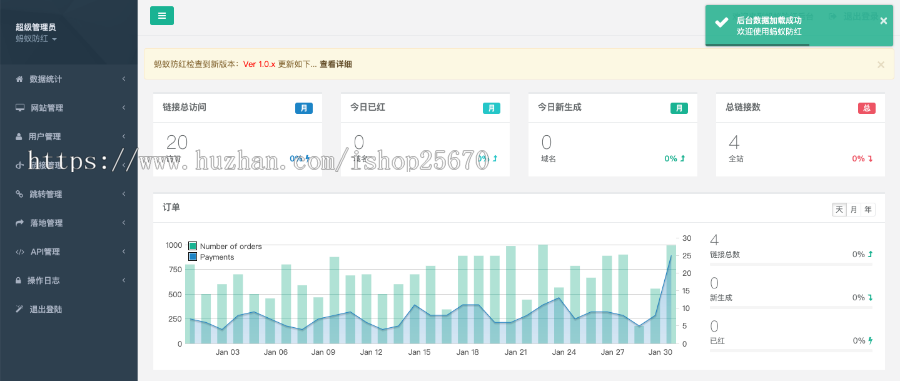
Task: Click the red Ver 1.0.x version text
Action: coord(259,64)
